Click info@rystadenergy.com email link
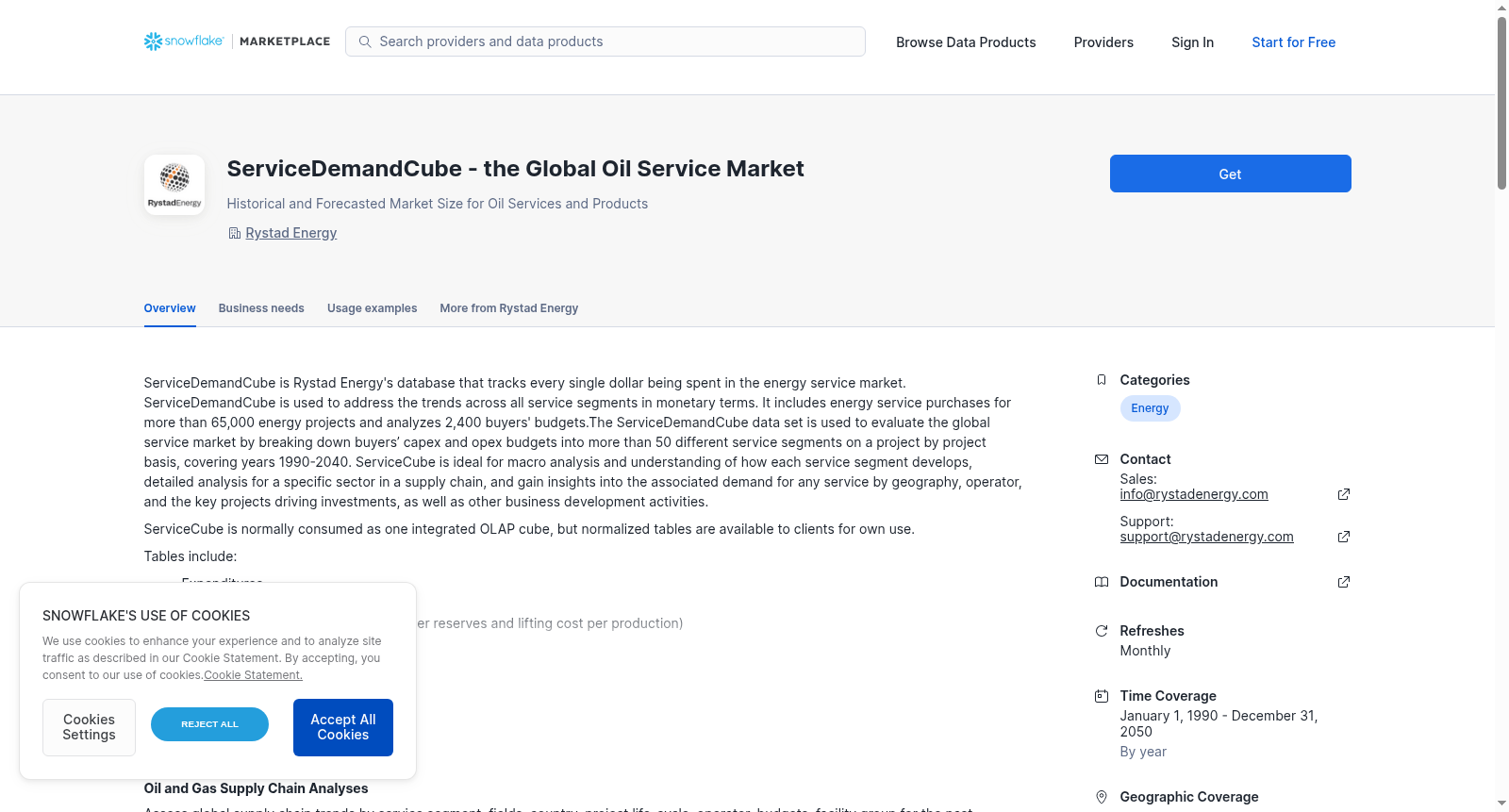 pyautogui.click(x=1194, y=494)
